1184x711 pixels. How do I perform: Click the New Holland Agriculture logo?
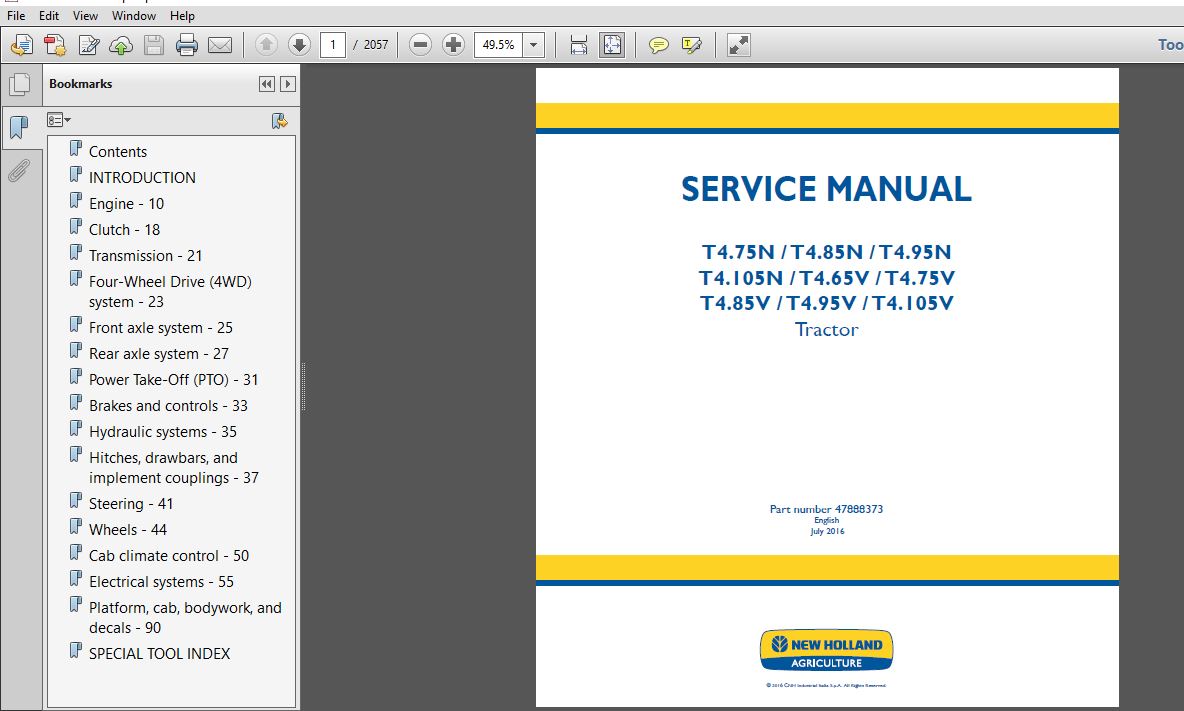click(826, 650)
